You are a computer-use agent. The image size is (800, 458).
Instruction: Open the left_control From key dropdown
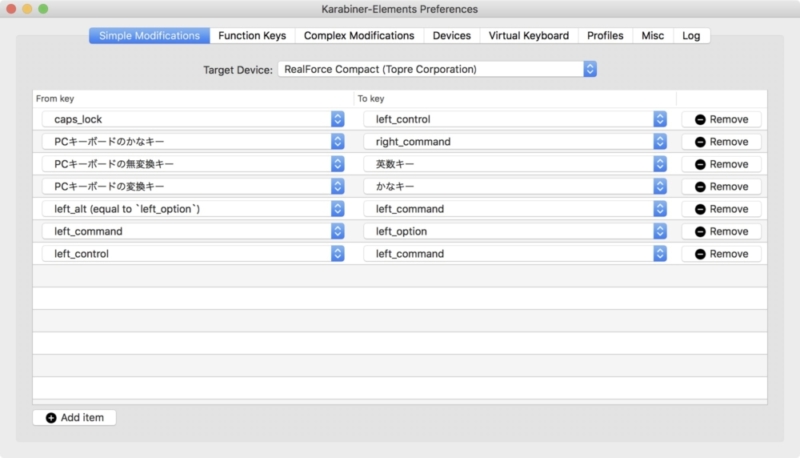pos(193,254)
